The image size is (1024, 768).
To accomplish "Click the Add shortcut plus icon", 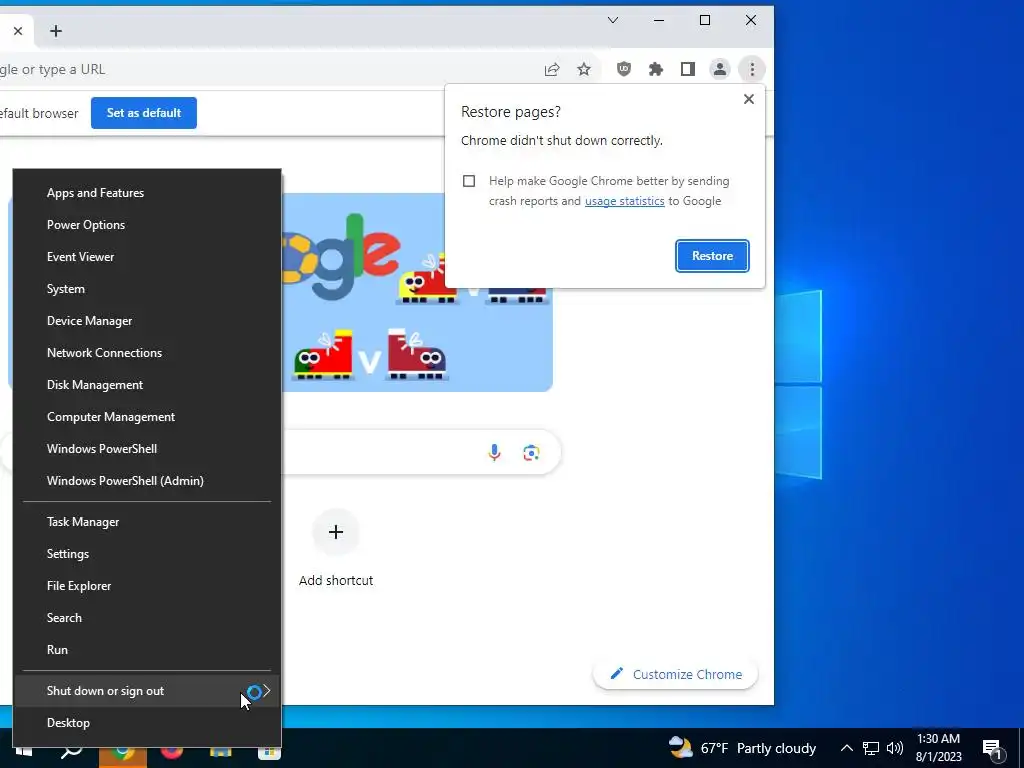I will point(336,532).
